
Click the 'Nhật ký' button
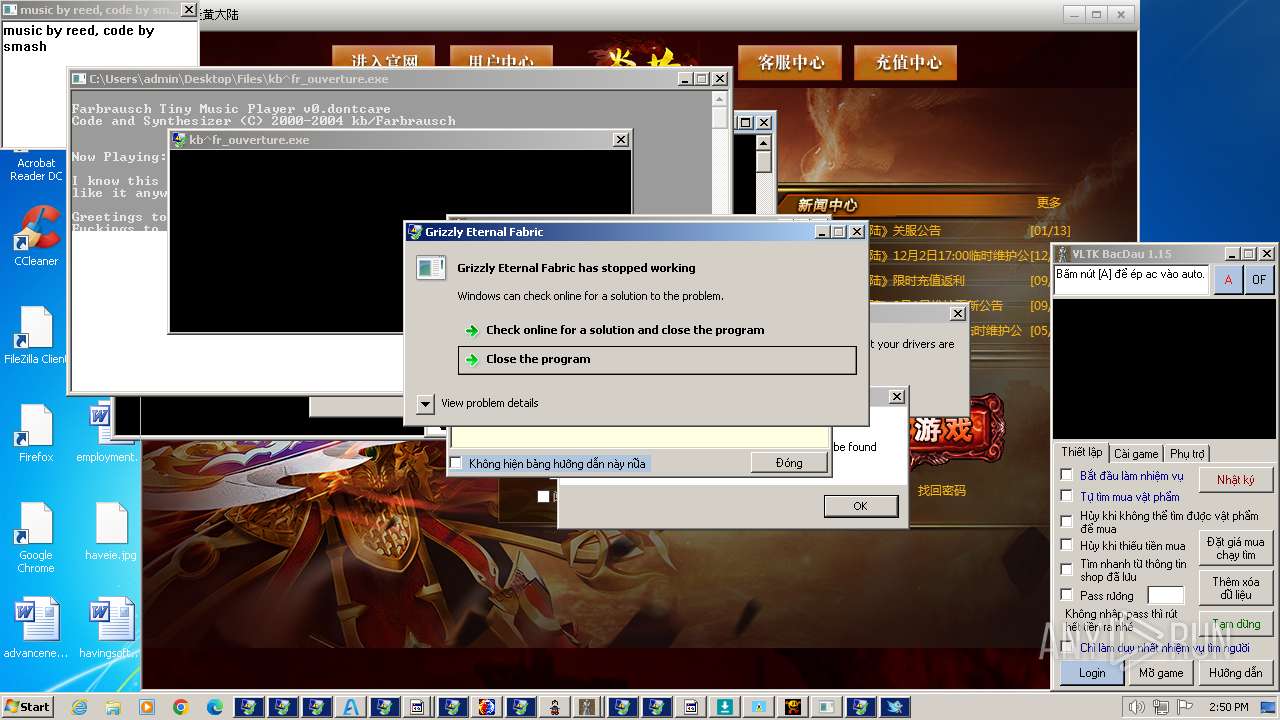[1236, 480]
